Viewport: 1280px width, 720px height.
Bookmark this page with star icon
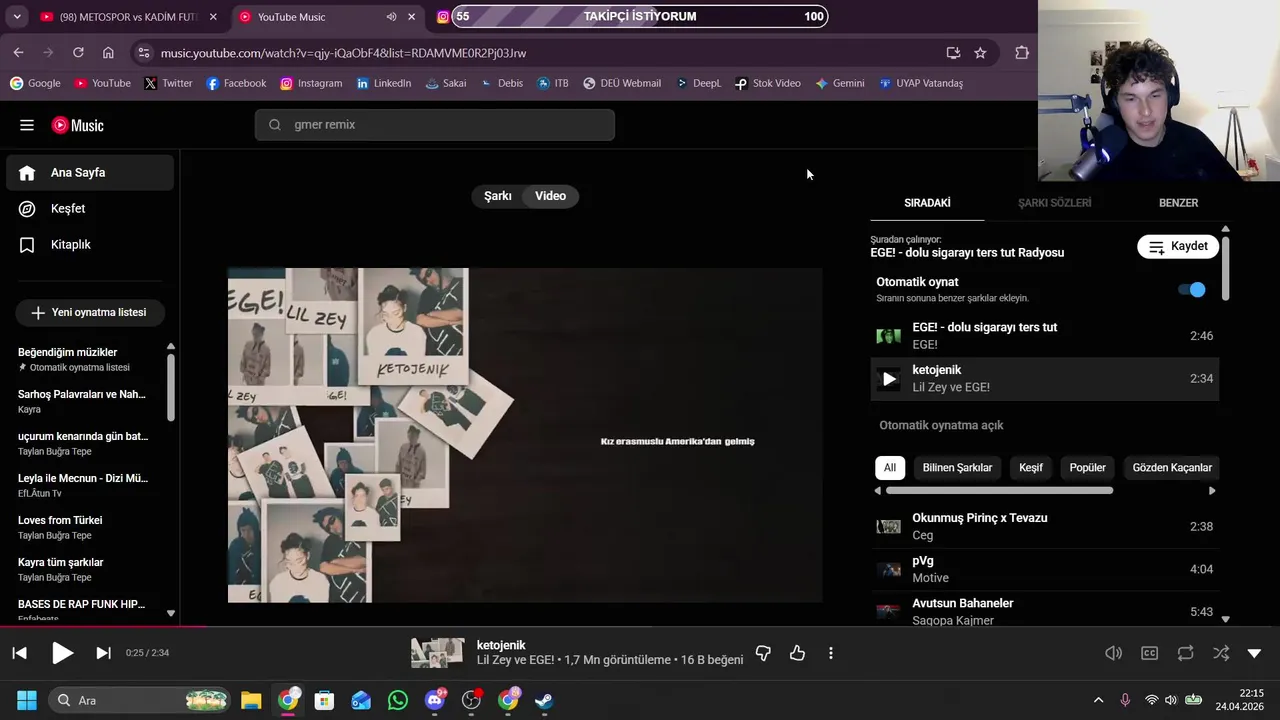[x=980, y=52]
